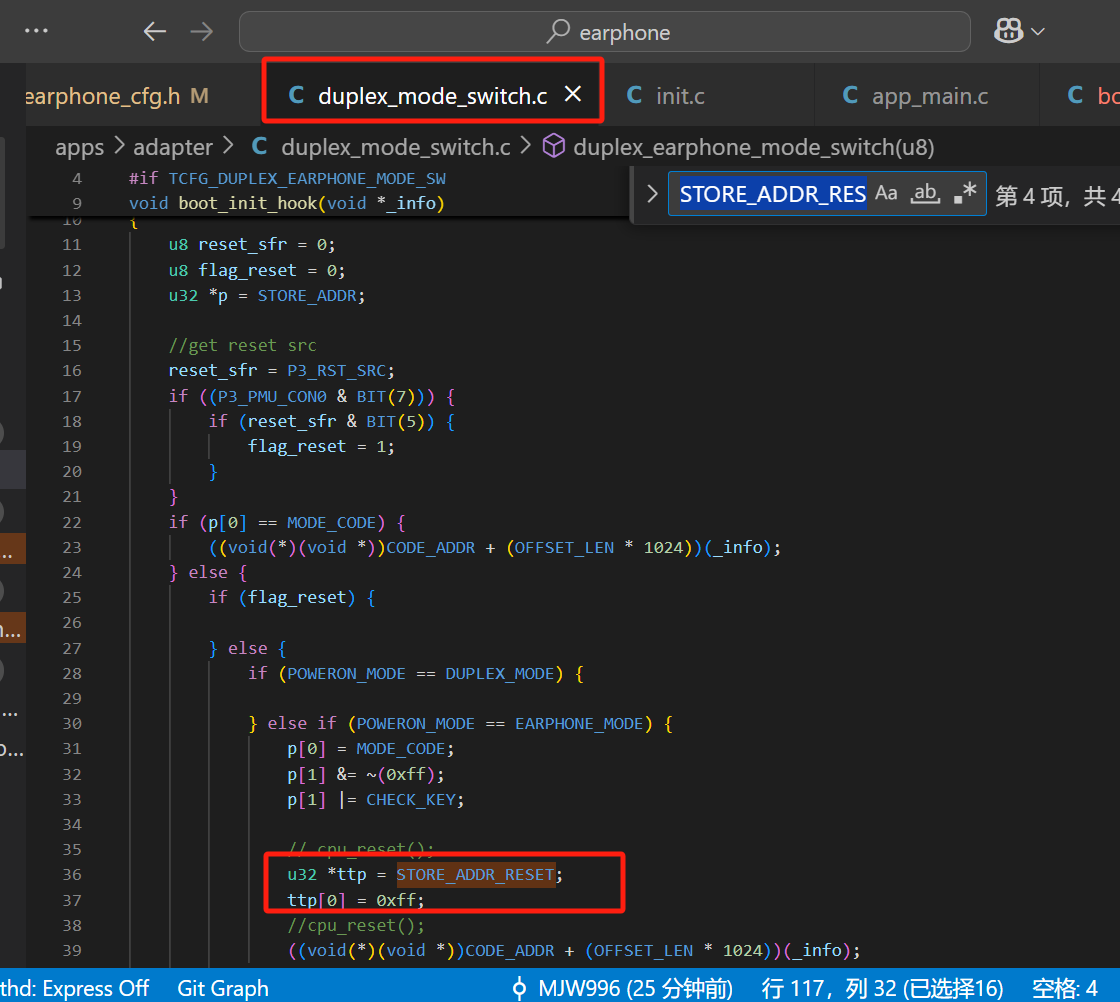
Task: Toggle Match Case in find widget
Action: coord(886,193)
